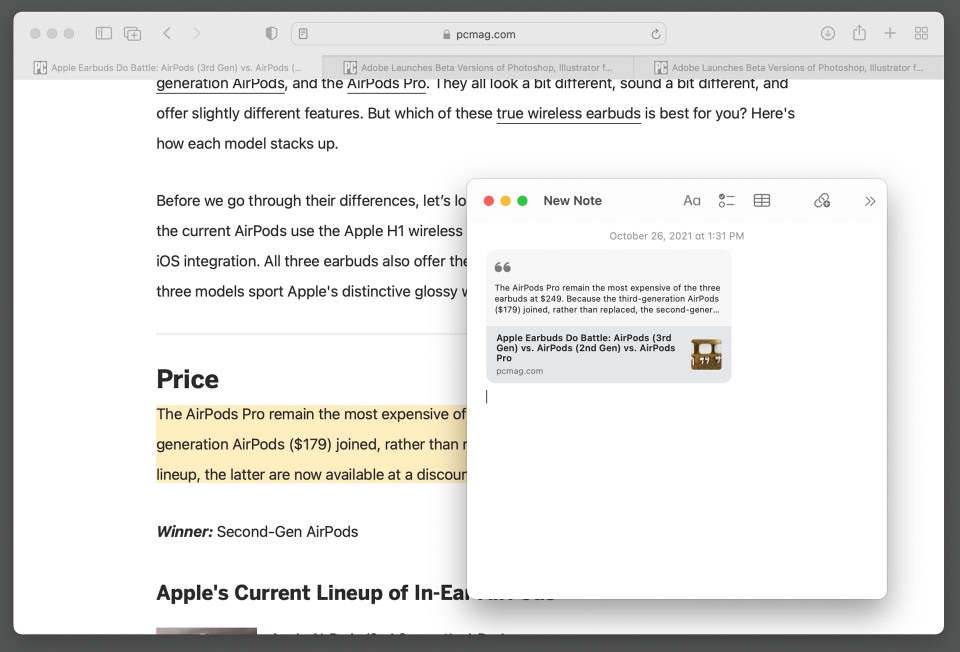This screenshot has width=960, height=652.
Task: Minimize the Quick Note window
Action: pyautogui.click(x=506, y=201)
